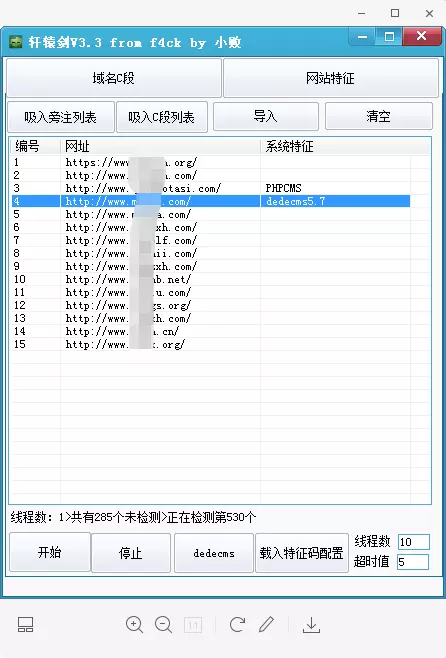Image resolution: width=446 pixels, height=658 pixels.
Task: Start scanning with the 开始 button
Action: (x=50, y=552)
